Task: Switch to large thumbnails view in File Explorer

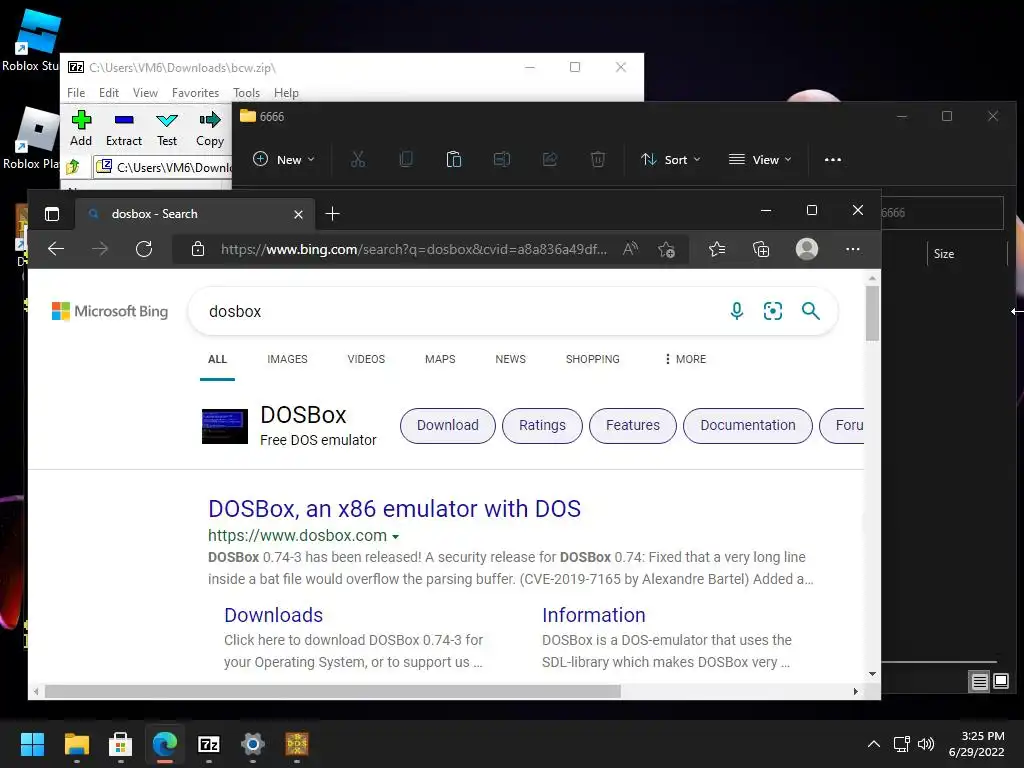Action: 1000,682
